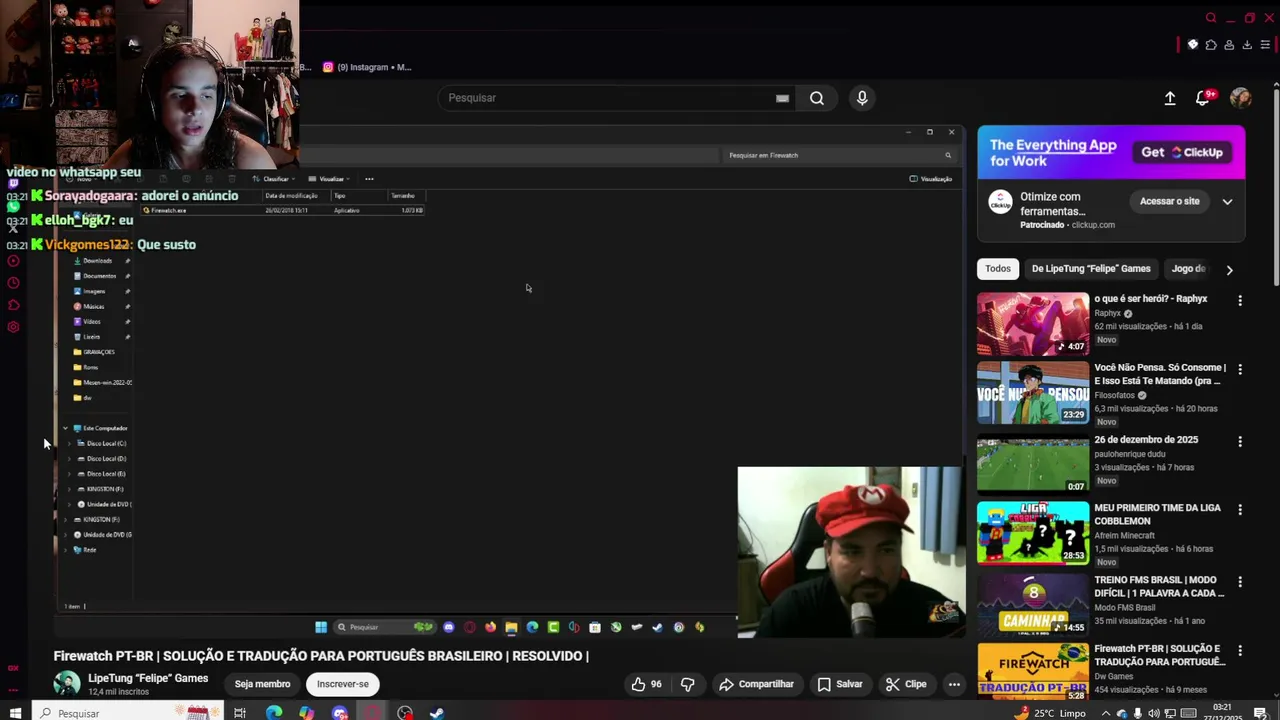
Task: Open the soccer video thumbnail 0:07
Action: pos(1033,465)
